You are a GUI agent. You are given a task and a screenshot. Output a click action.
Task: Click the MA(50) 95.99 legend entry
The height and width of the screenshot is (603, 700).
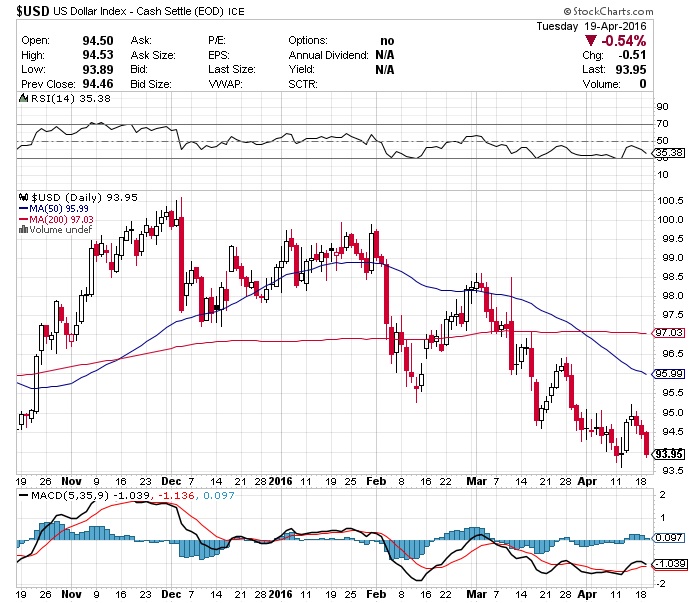point(54,208)
